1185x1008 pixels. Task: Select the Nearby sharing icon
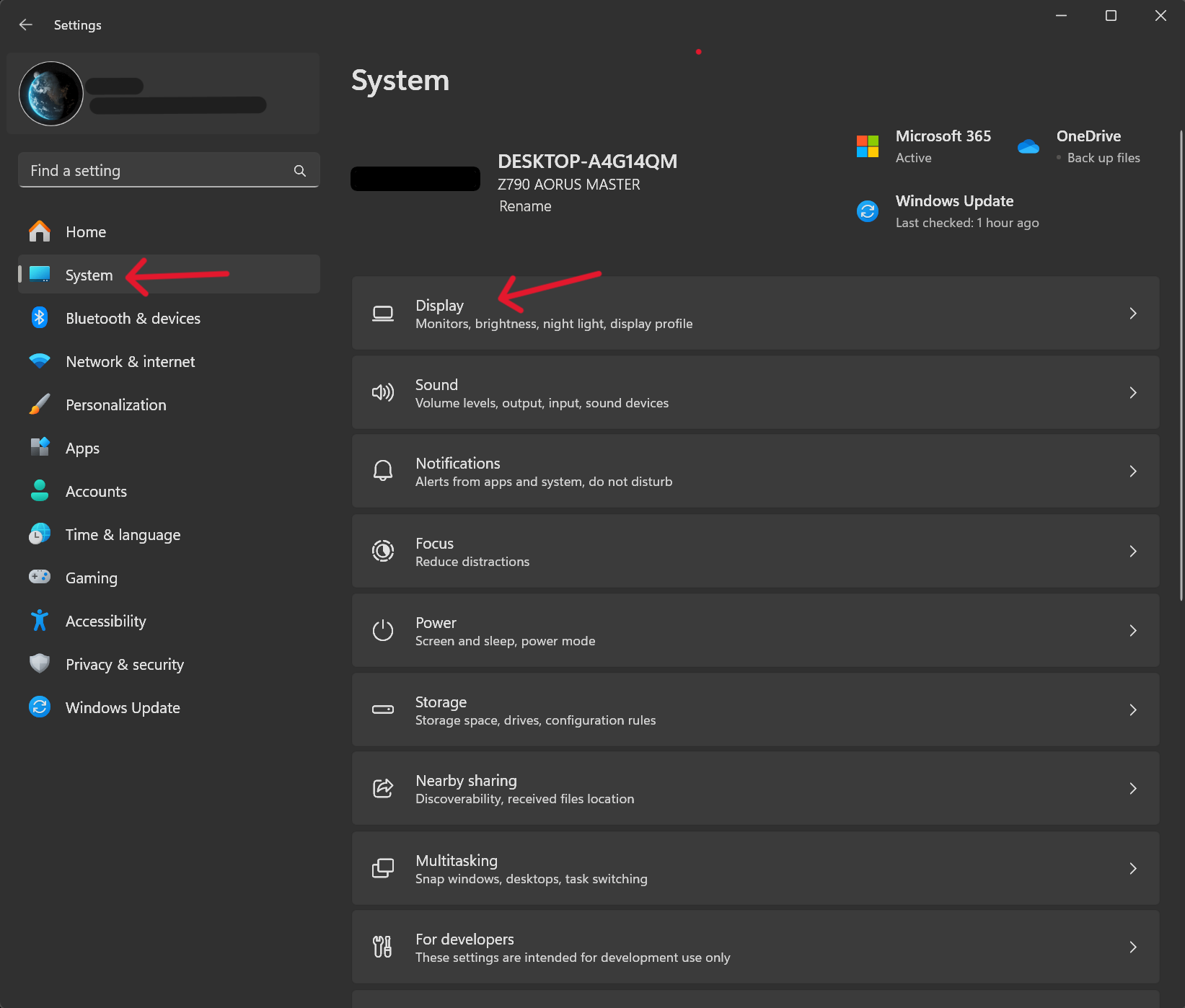tap(383, 788)
